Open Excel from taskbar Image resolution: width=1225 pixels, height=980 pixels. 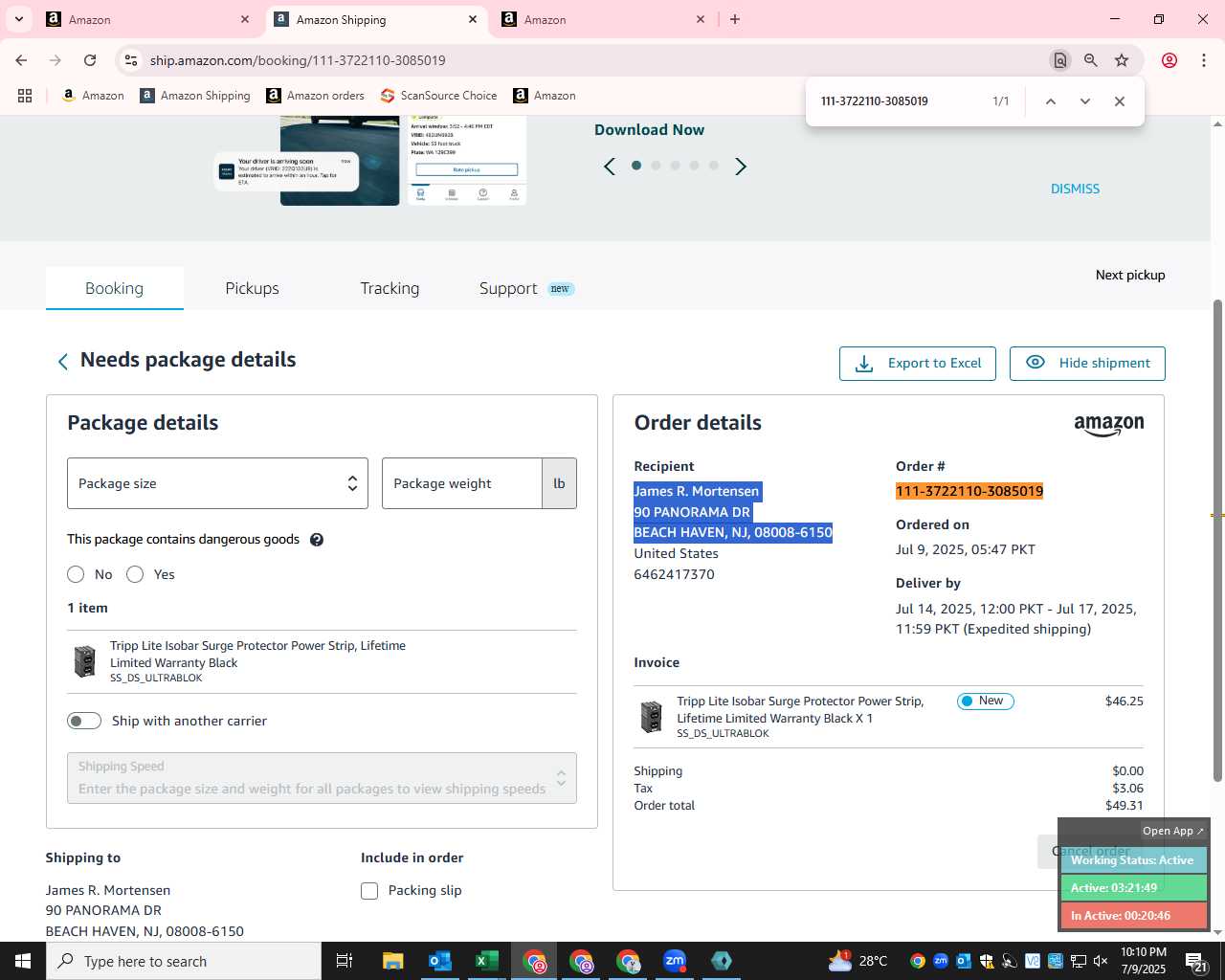click(486, 961)
